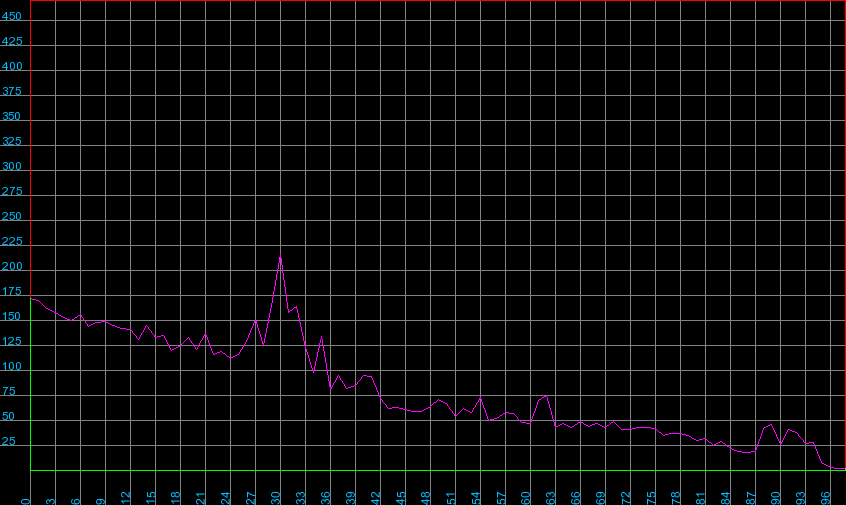The width and height of the screenshot is (846, 505).
Task: Click the 400 y-axis label
Action: coord(11,66)
